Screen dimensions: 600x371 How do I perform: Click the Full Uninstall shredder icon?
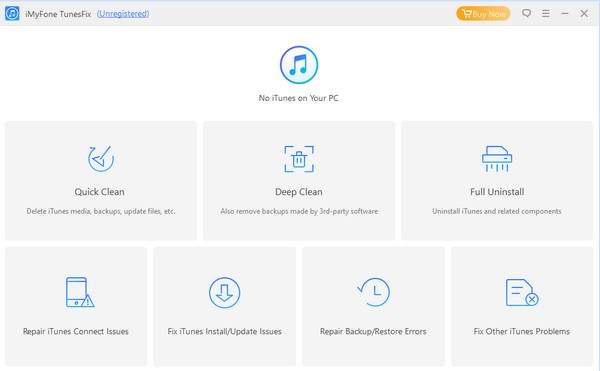pos(497,158)
